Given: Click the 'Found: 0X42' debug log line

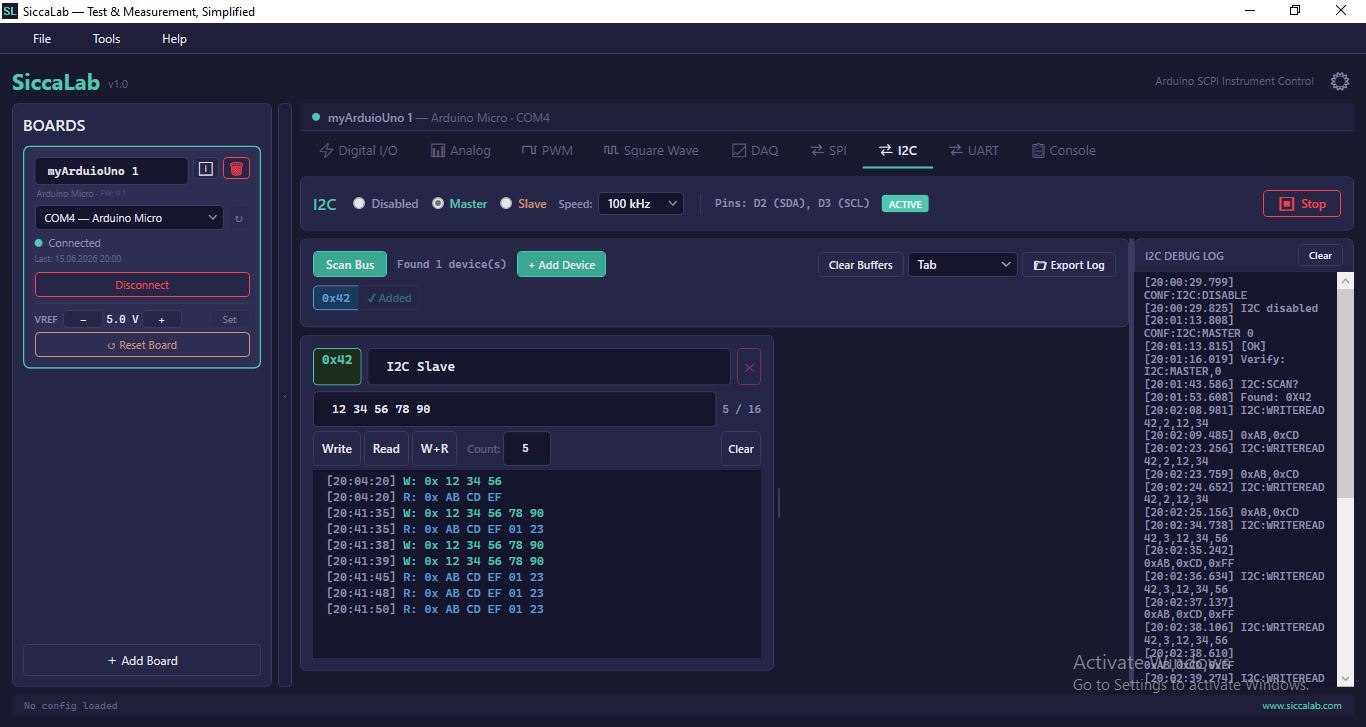Looking at the screenshot, I should point(1229,397).
